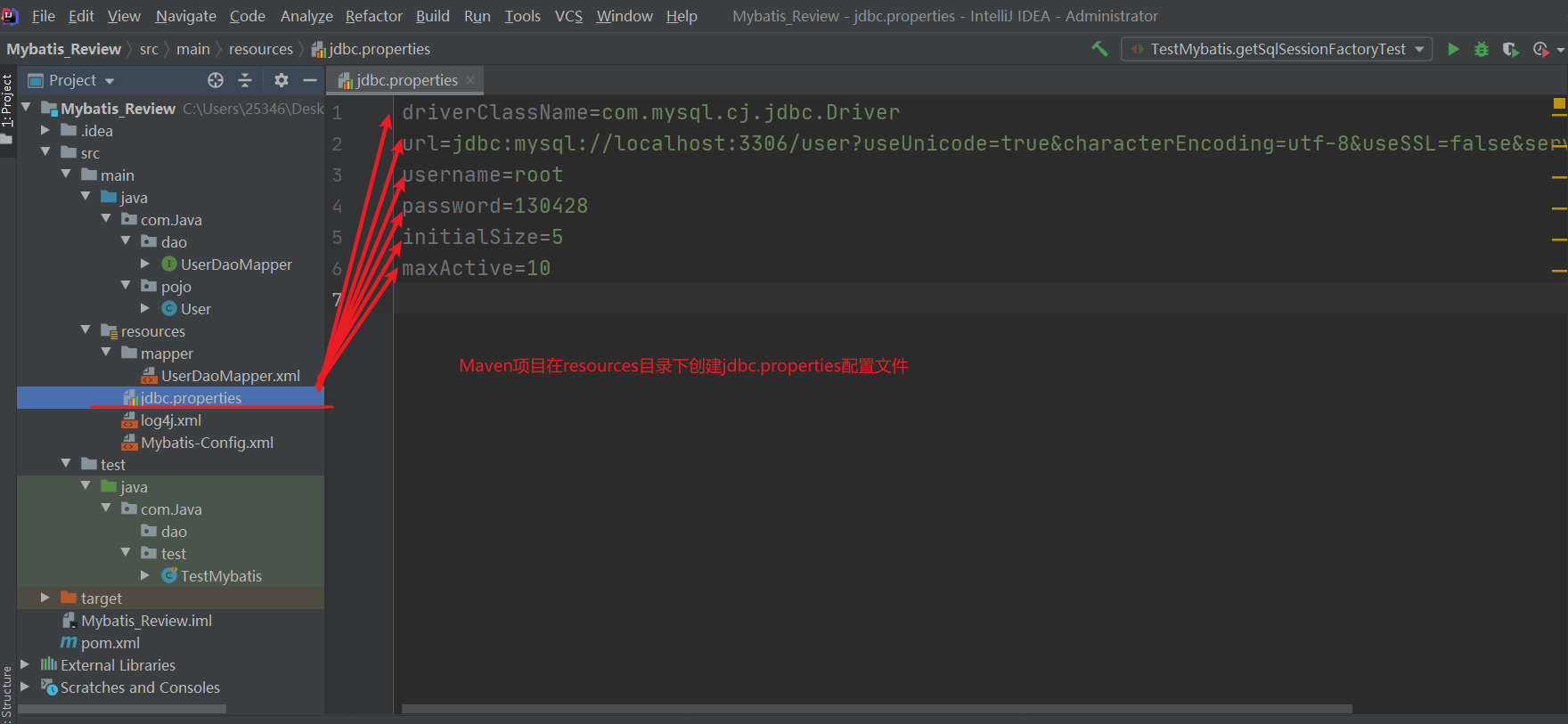Click the Build project hammer icon
The width and height of the screenshot is (1568, 724).
(x=1100, y=49)
